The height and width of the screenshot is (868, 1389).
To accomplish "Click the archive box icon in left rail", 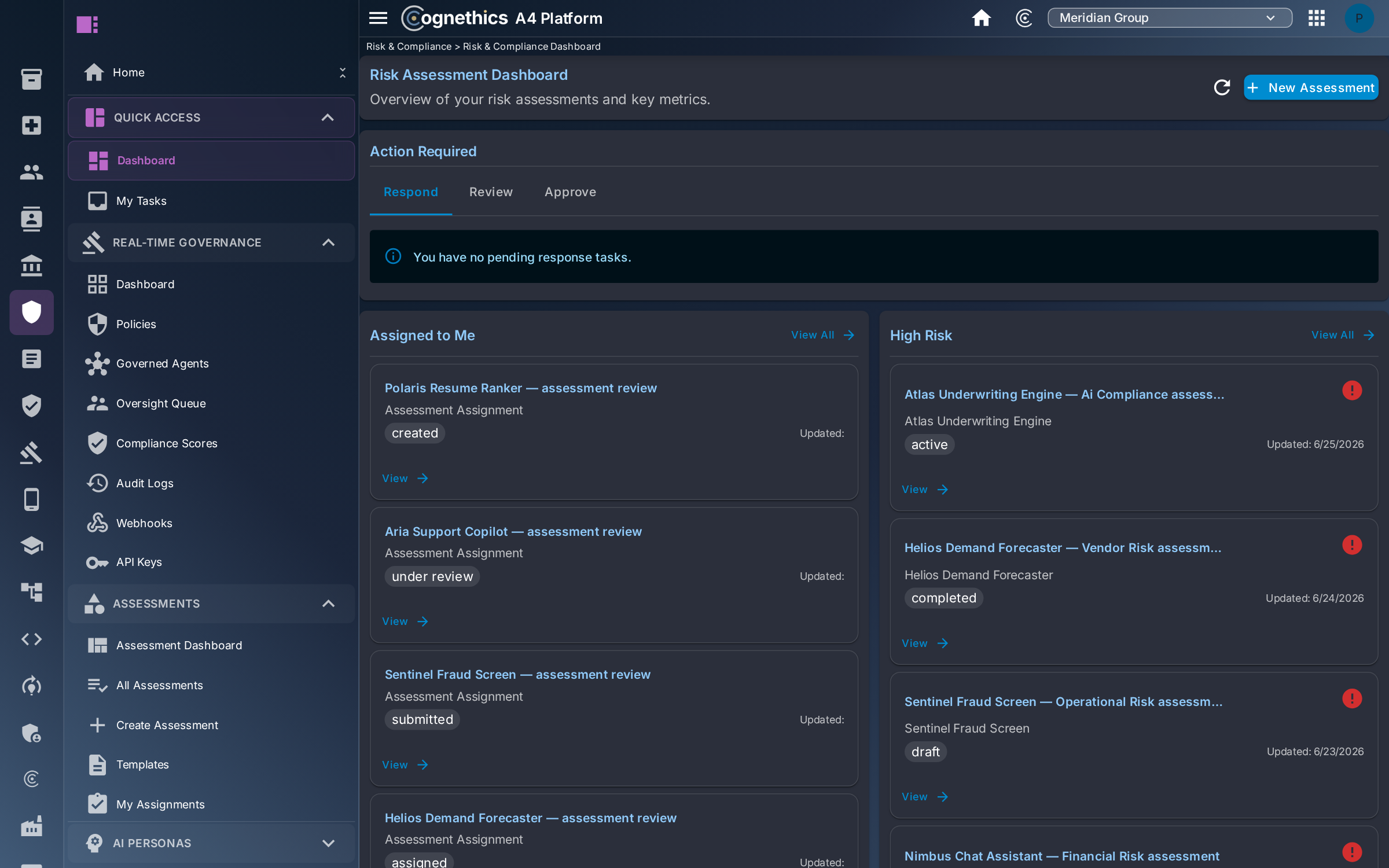I will 31,79.
